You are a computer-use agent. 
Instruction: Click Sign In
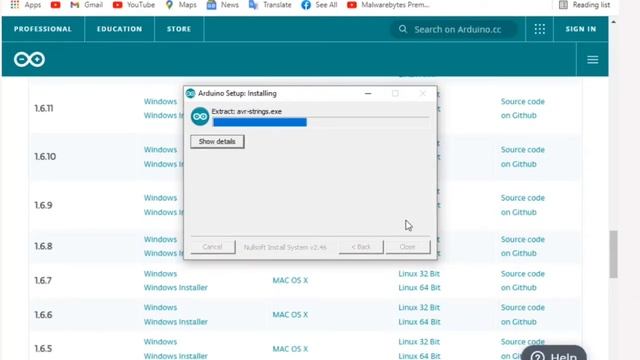581,29
